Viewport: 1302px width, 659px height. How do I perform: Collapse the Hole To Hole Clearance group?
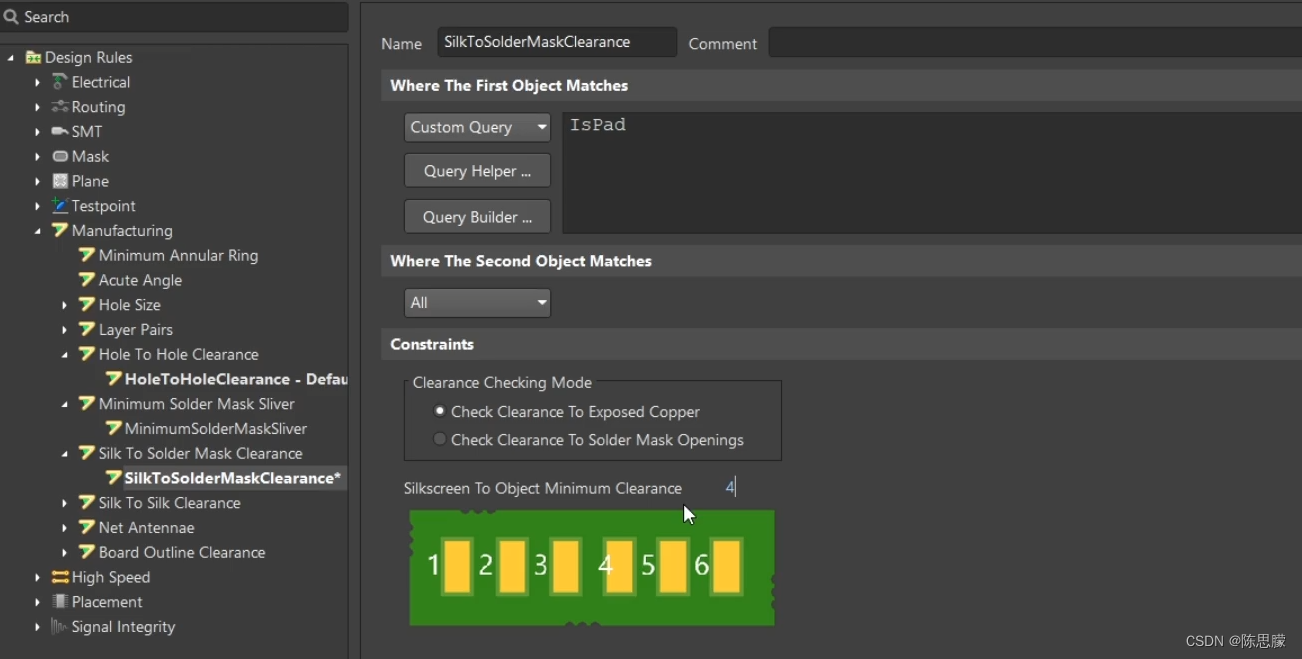(x=65, y=354)
